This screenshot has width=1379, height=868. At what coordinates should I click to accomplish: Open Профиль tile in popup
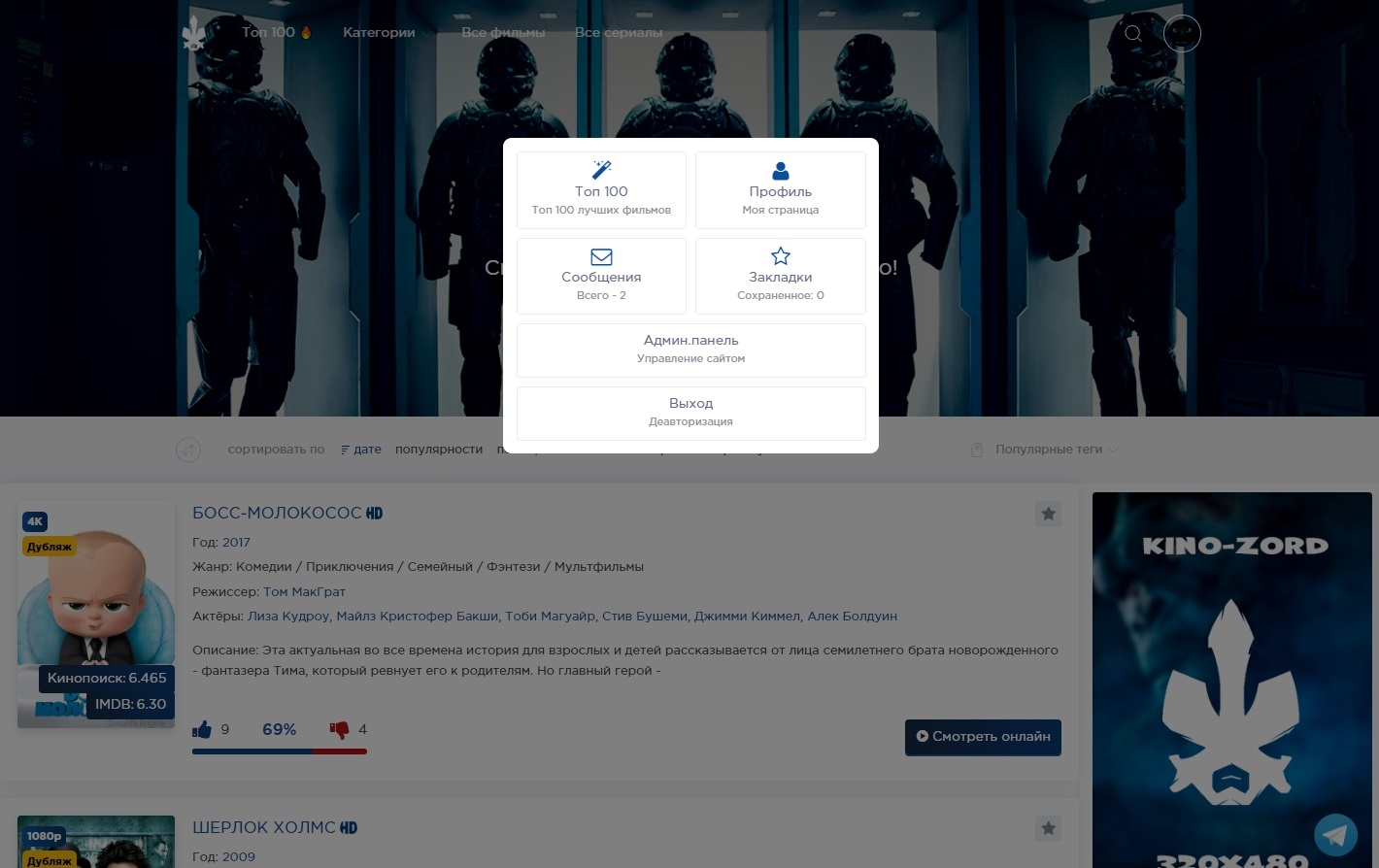[781, 190]
